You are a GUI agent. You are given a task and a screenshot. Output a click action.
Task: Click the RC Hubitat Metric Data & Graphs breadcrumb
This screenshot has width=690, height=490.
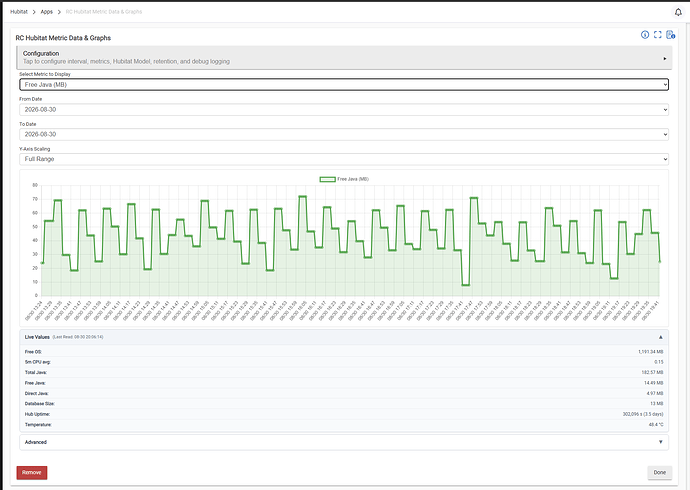click(x=104, y=12)
